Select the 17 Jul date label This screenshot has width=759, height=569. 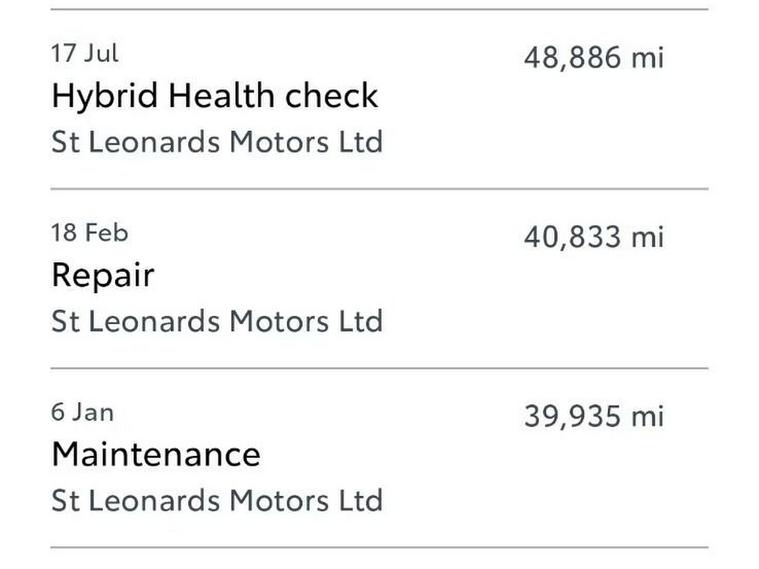85,53
